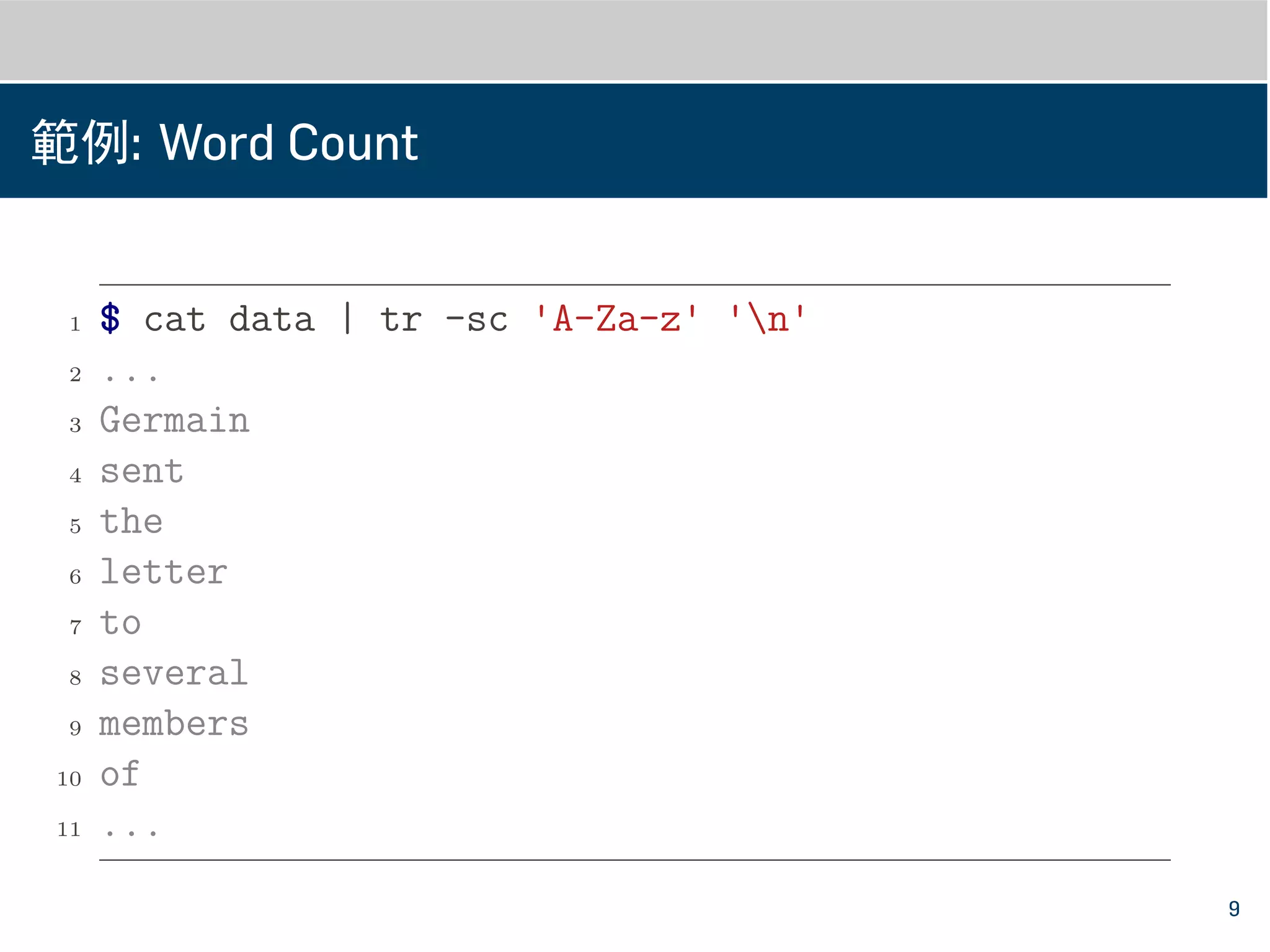1270x952 pixels.
Task: Click the pipe symbol in the command
Action: (x=347, y=319)
